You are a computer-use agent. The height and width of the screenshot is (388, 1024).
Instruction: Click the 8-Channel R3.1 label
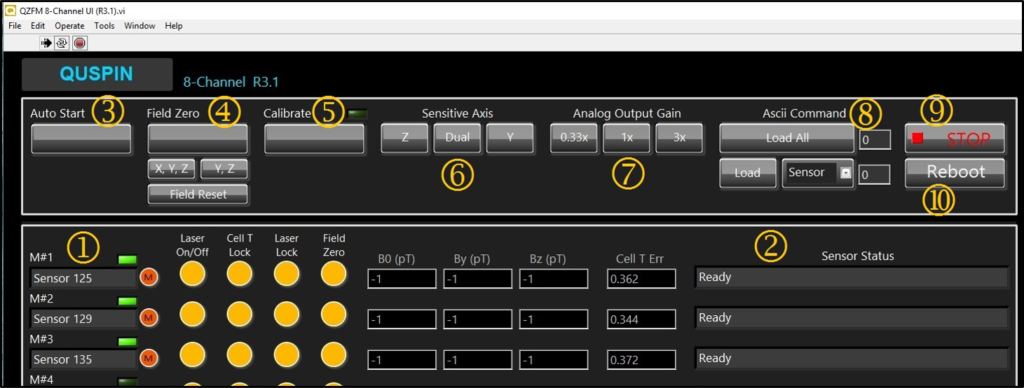coord(231,82)
